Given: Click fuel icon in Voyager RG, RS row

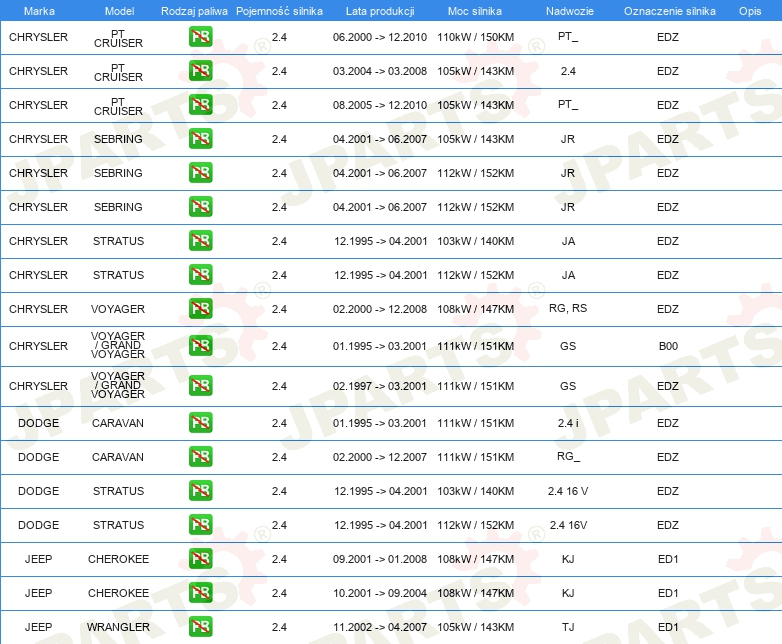Looking at the screenshot, I should 200,308.
